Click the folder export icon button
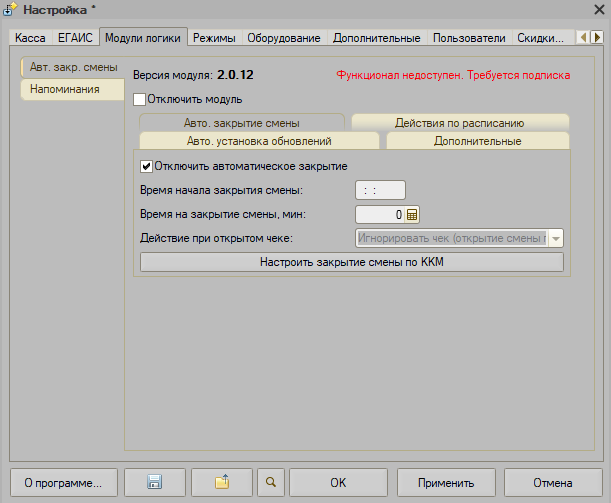Screen dimensions: 611x503 tap(222, 482)
